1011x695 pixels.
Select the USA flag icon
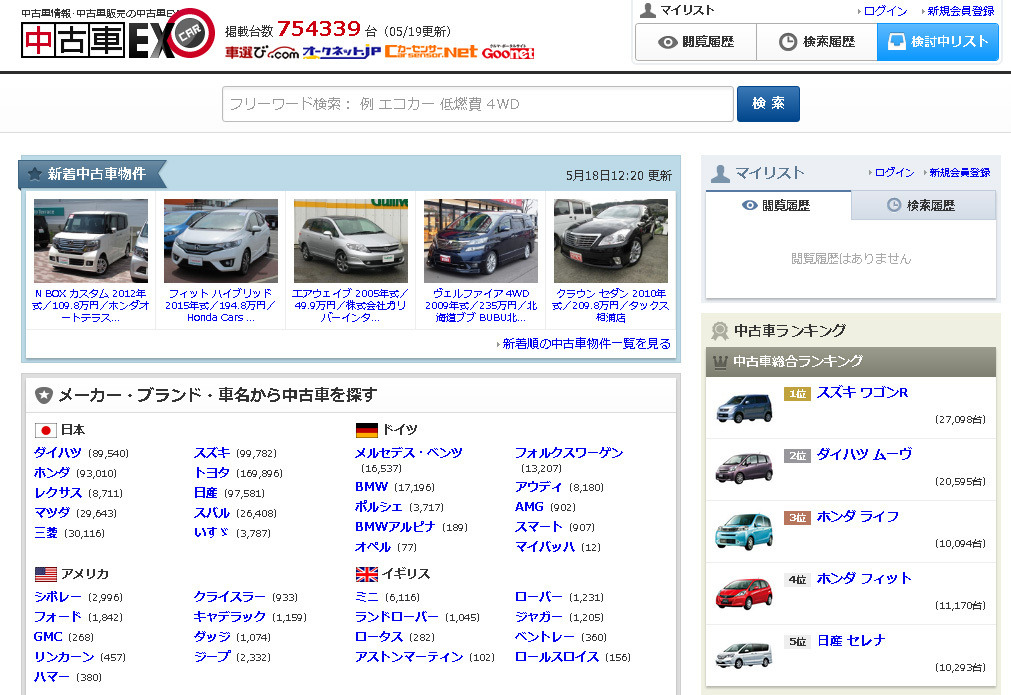click(46, 574)
